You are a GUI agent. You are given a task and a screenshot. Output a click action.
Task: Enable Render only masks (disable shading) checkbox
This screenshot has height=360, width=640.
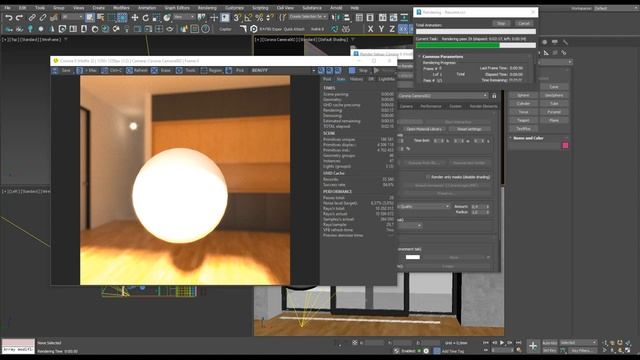[x=428, y=177]
